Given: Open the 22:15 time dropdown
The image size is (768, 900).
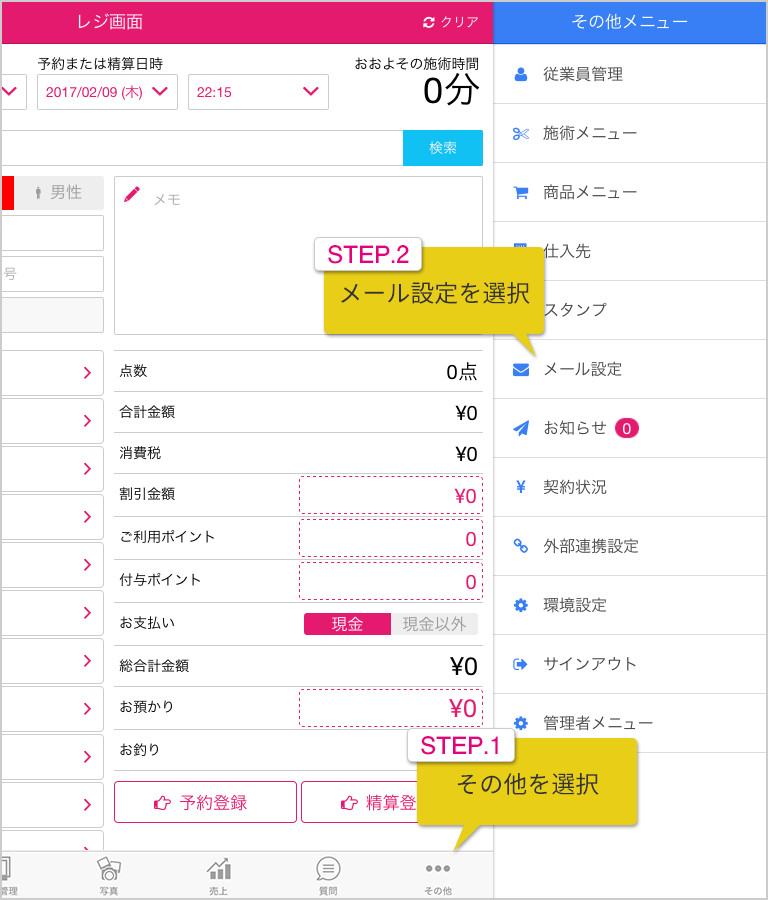Looking at the screenshot, I should [x=258, y=92].
